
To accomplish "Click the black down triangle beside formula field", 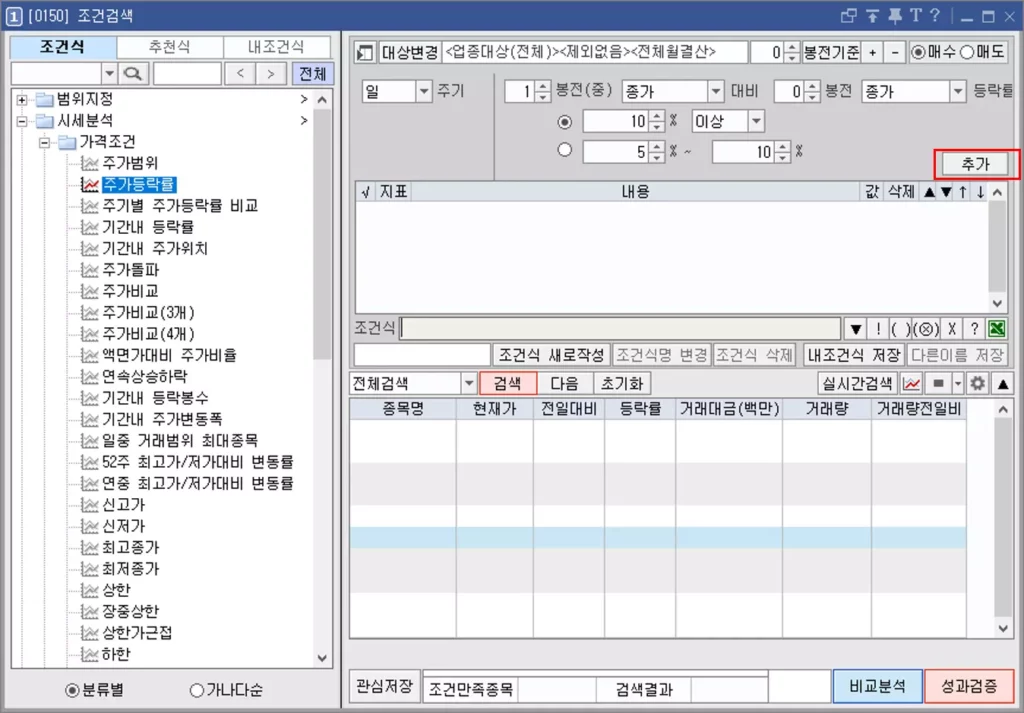I will (x=856, y=328).
